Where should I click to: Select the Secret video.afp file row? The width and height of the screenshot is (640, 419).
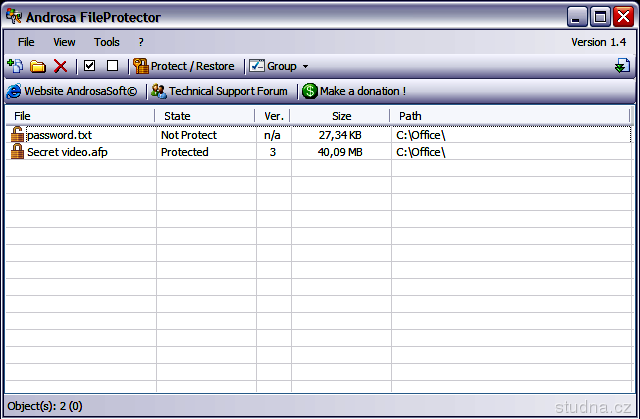pos(319,152)
